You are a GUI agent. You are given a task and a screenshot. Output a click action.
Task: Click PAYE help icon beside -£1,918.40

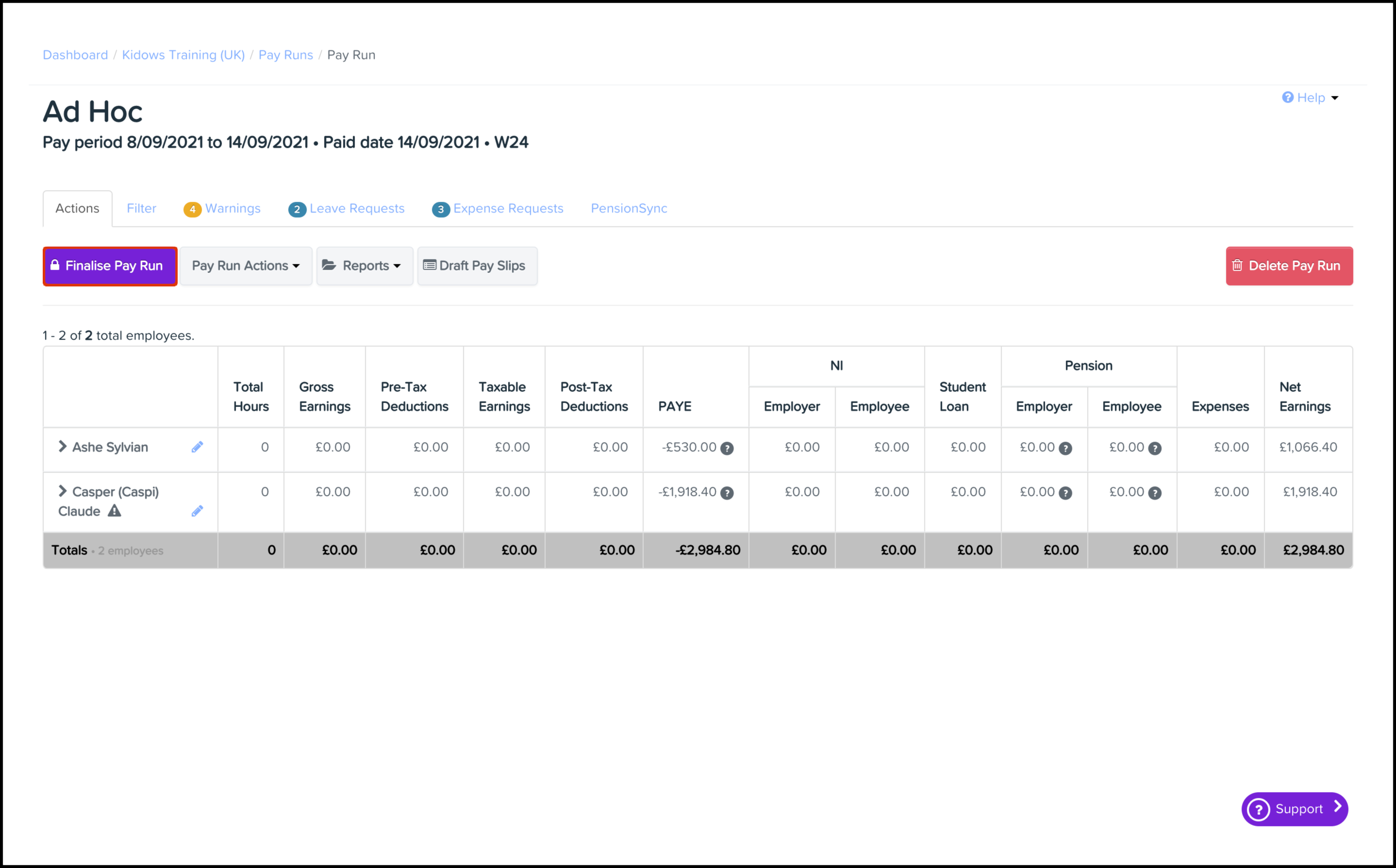click(x=727, y=493)
